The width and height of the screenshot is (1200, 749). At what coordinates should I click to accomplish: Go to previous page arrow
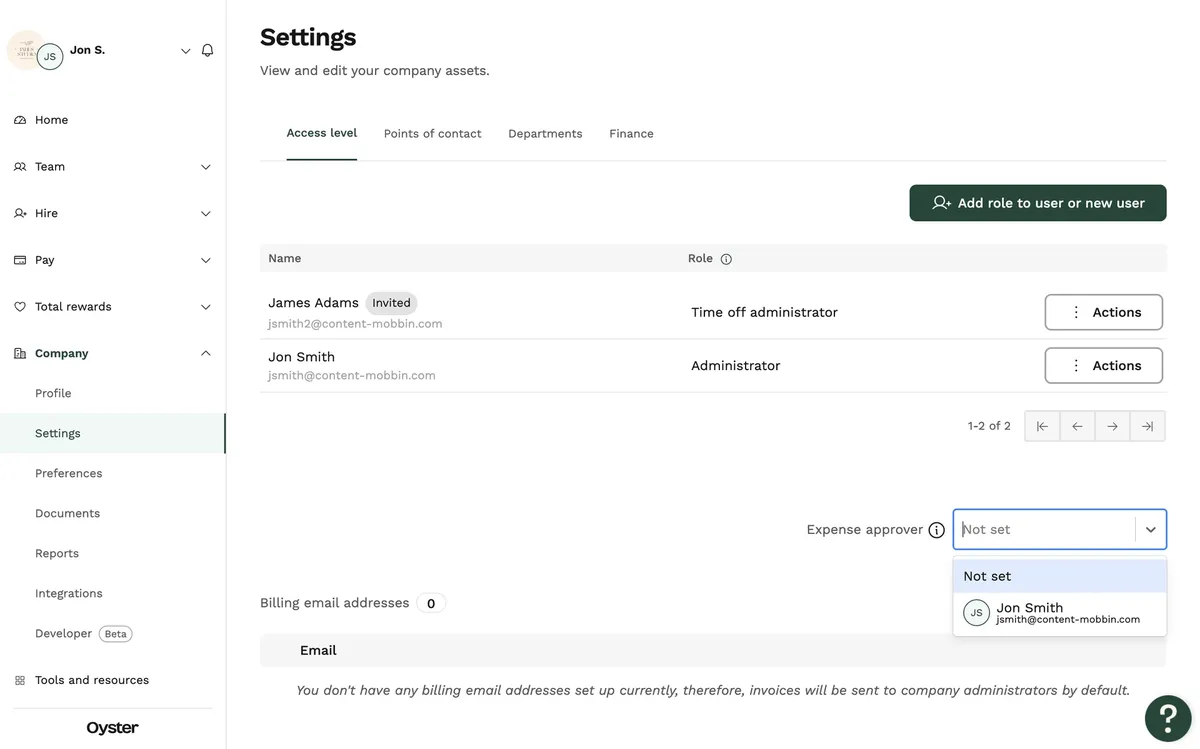click(x=1077, y=426)
